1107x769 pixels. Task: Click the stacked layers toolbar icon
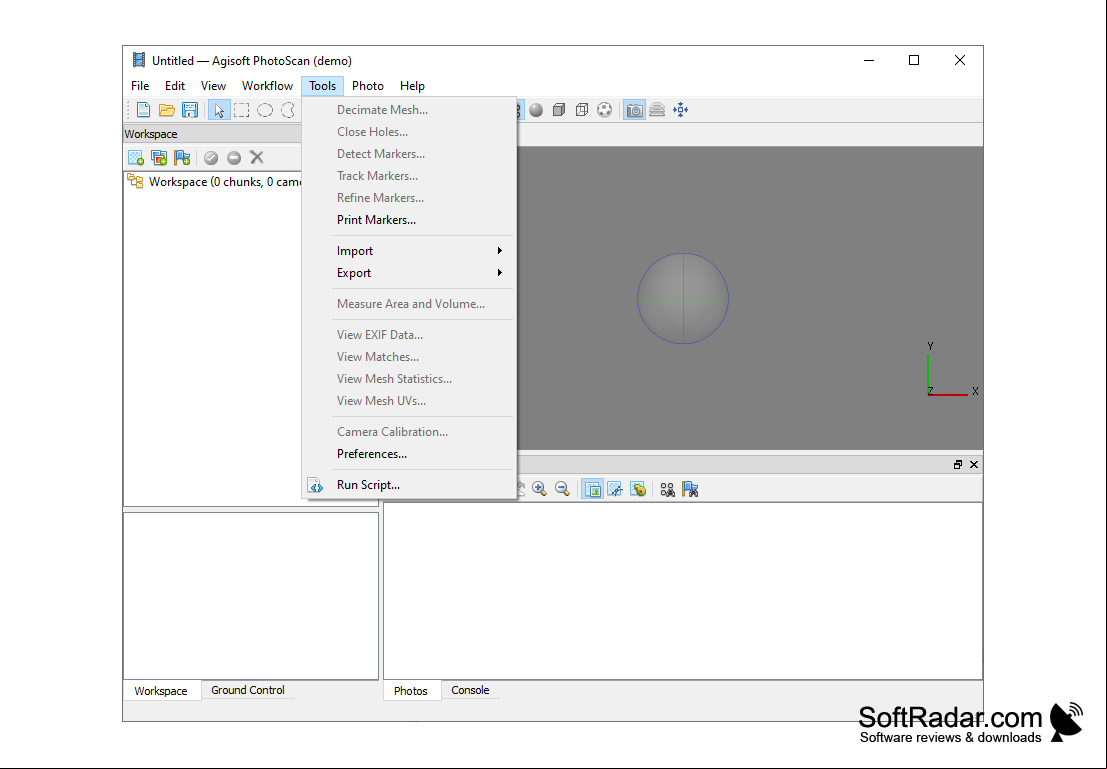point(657,109)
